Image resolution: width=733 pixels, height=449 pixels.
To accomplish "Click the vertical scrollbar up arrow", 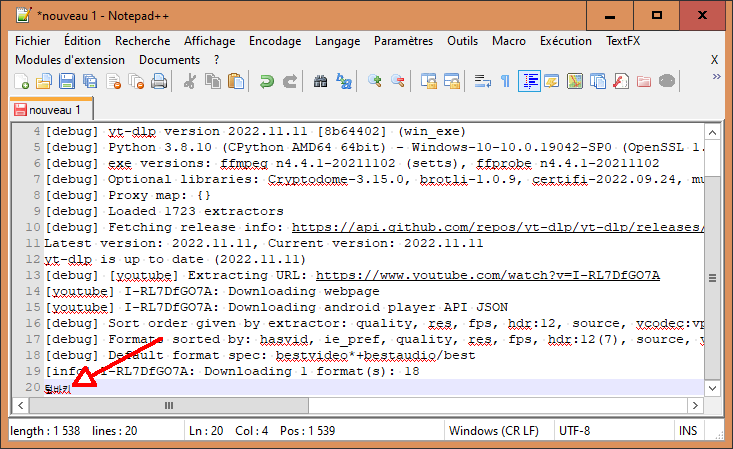I will click(712, 133).
